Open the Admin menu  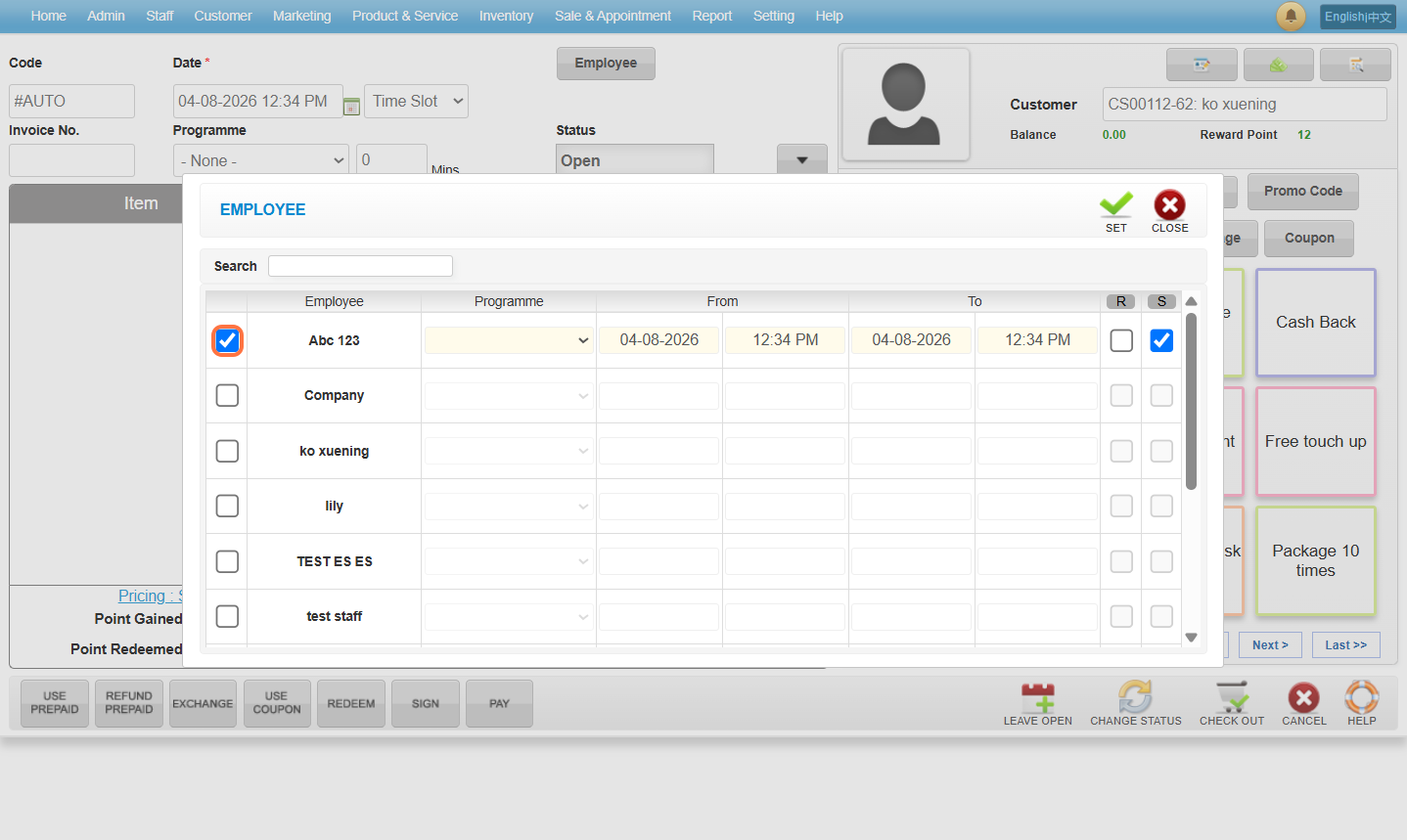(106, 16)
